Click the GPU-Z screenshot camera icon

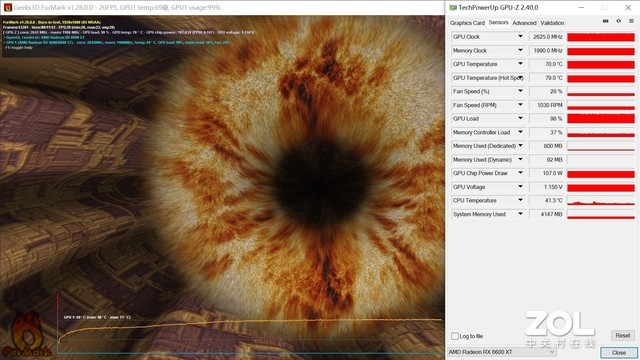[606, 21]
